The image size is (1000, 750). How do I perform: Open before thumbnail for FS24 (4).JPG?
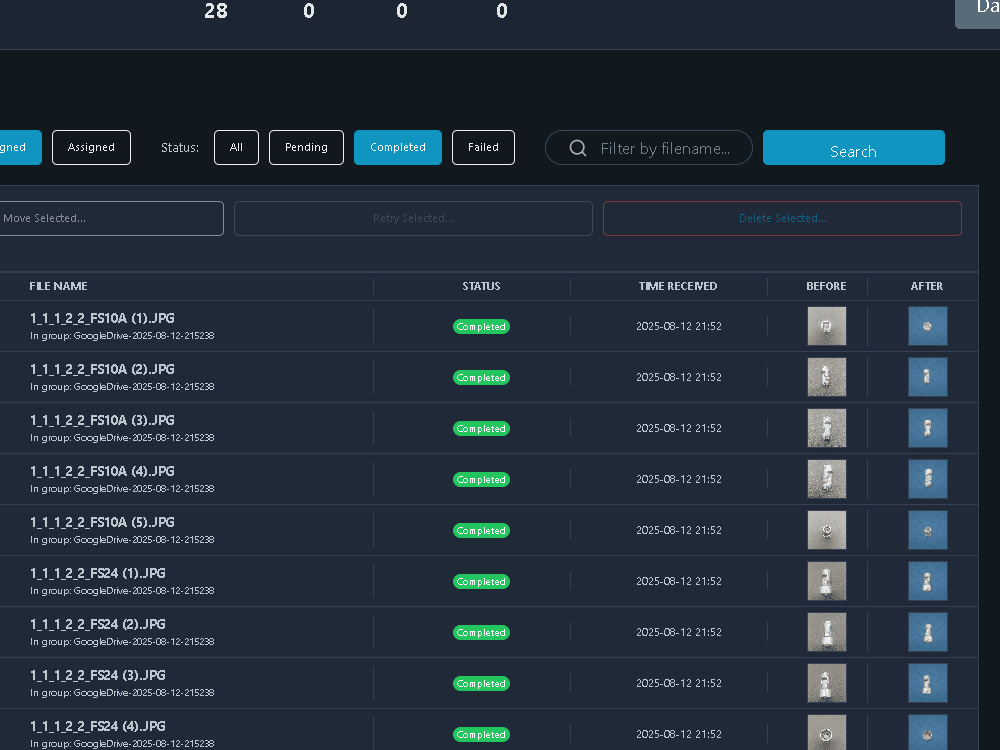pyautogui.click(x=827, y=732)
